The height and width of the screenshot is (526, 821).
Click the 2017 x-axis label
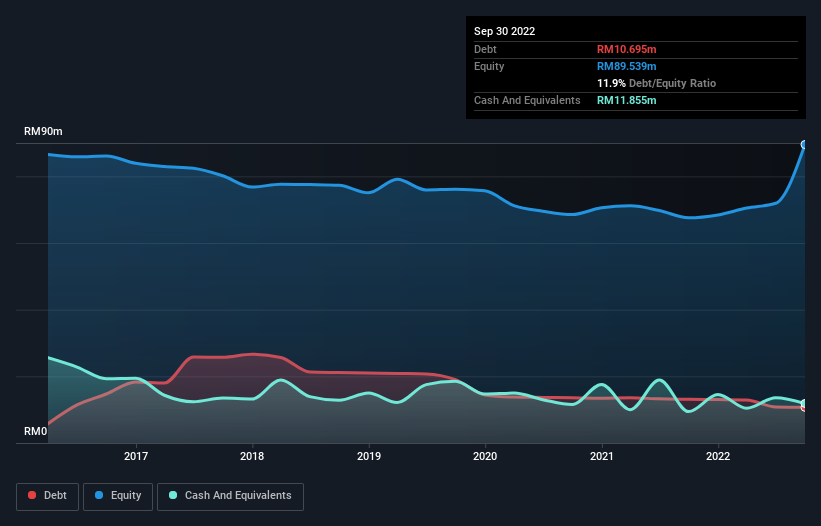coord(136,457)
